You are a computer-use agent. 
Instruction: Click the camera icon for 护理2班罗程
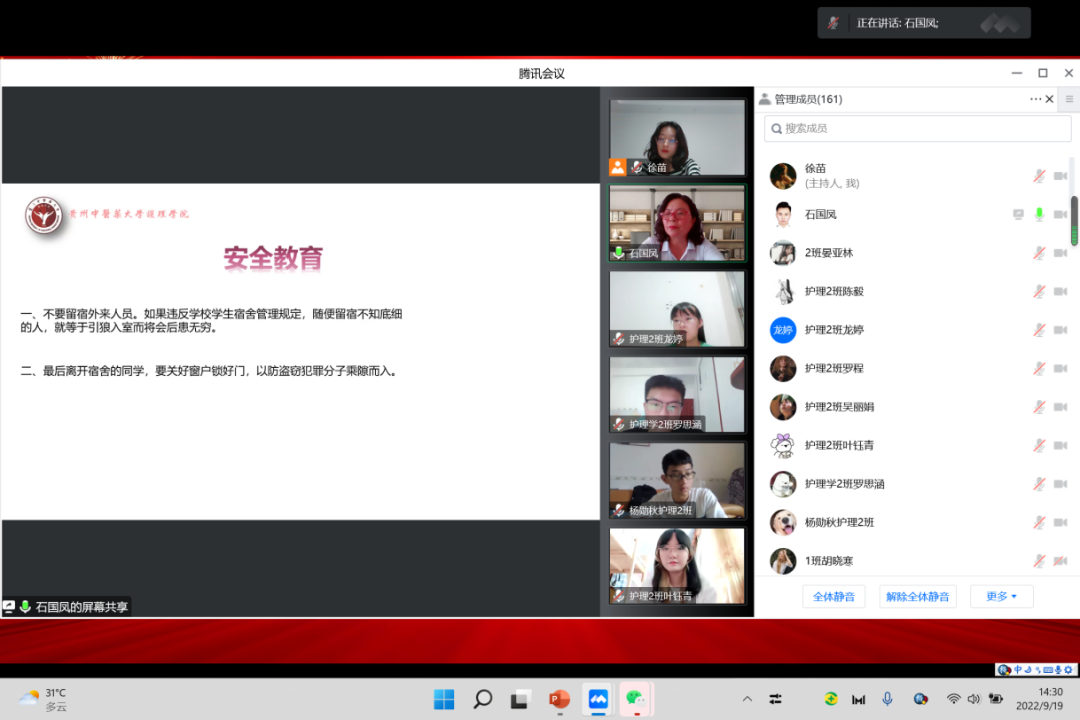click(1060, 368)
